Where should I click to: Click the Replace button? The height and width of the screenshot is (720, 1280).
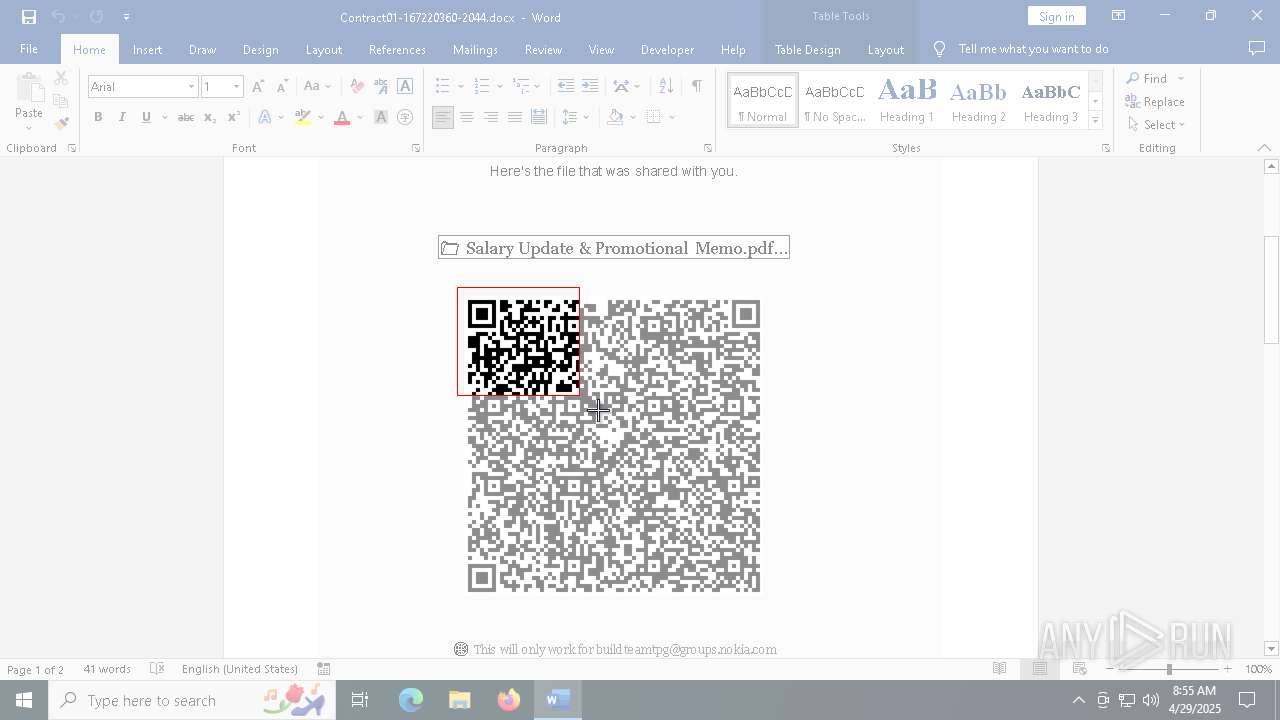click(1155, 101)
